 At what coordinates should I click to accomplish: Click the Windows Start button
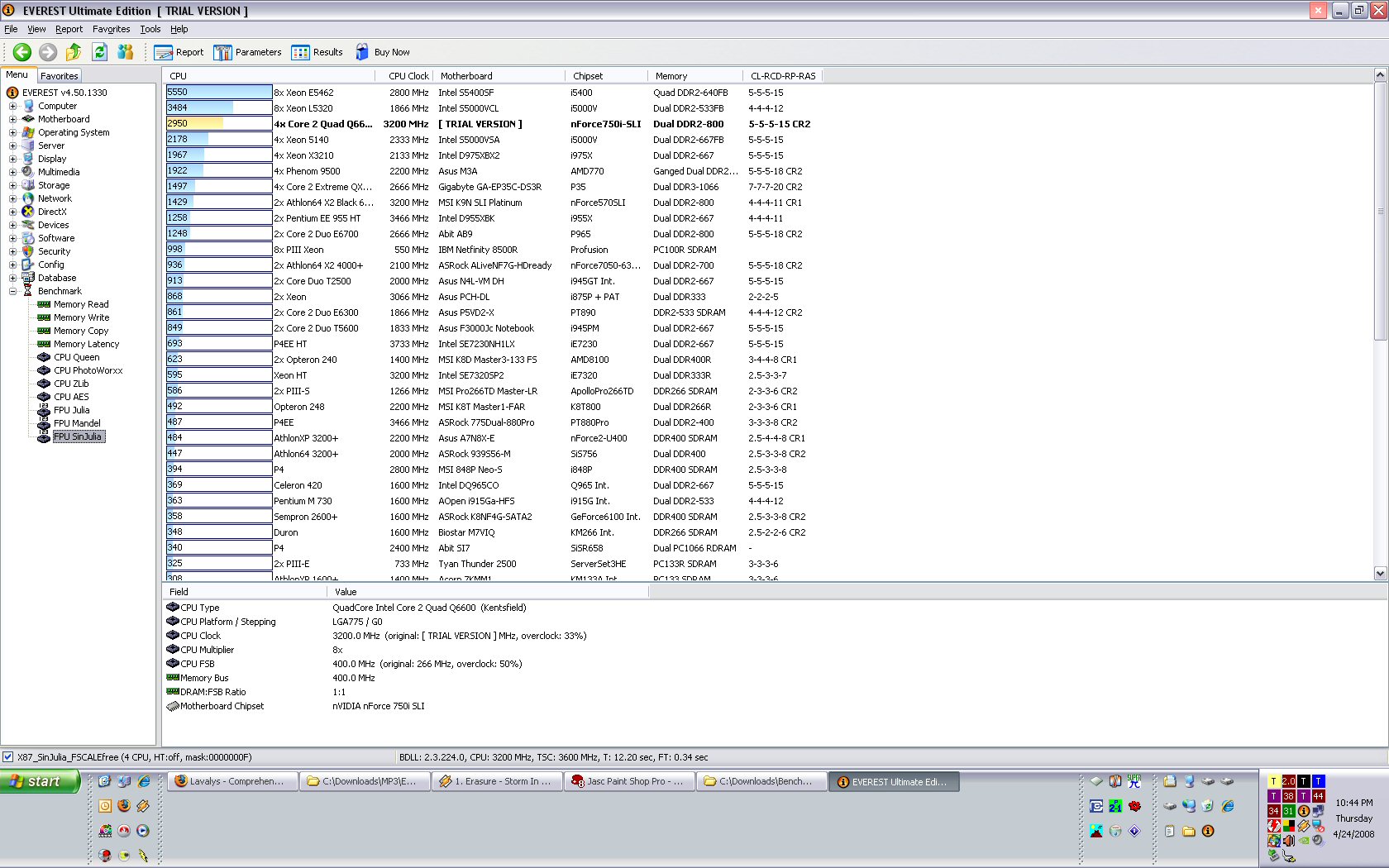(41, 781)
